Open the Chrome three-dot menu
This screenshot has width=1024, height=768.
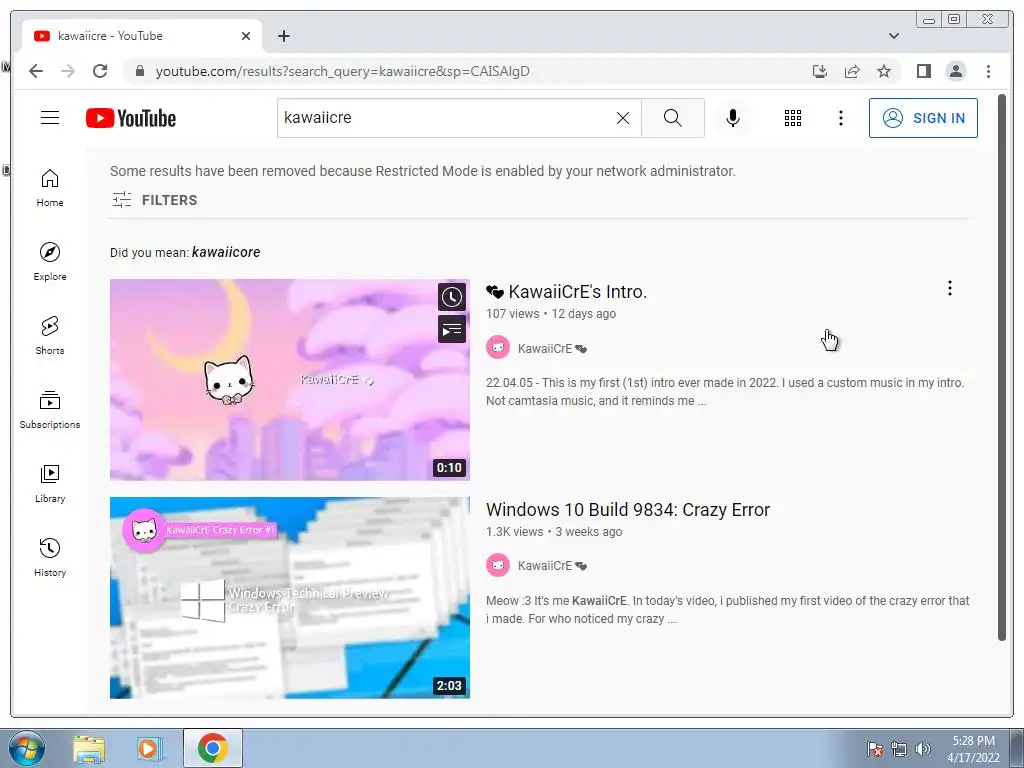click(988, 71)
